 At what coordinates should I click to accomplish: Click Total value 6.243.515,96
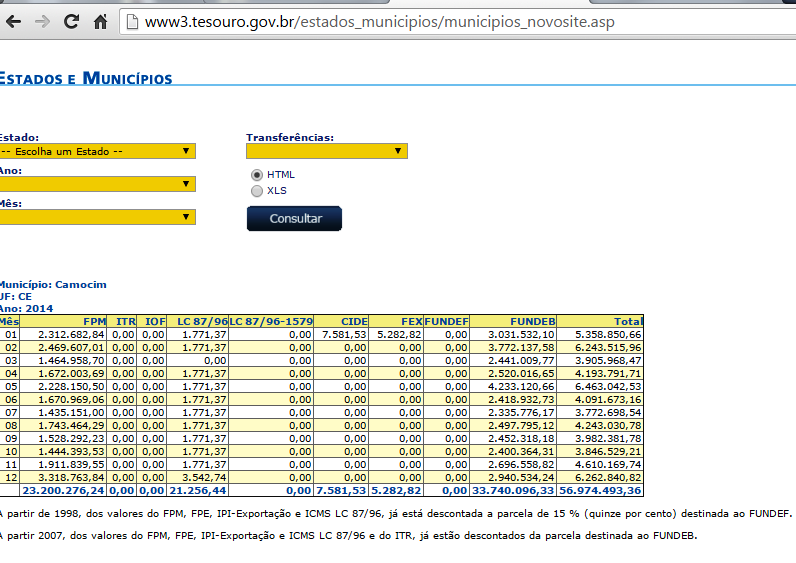[x=608, y=348]
